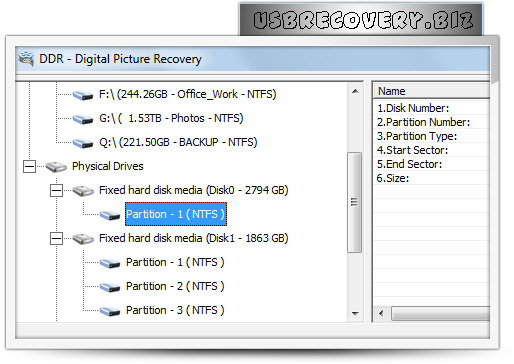Select Partition - 1 under Disk0
Image resolution: width=514 pixels, height=364 pixels.
tap(176, 214)
